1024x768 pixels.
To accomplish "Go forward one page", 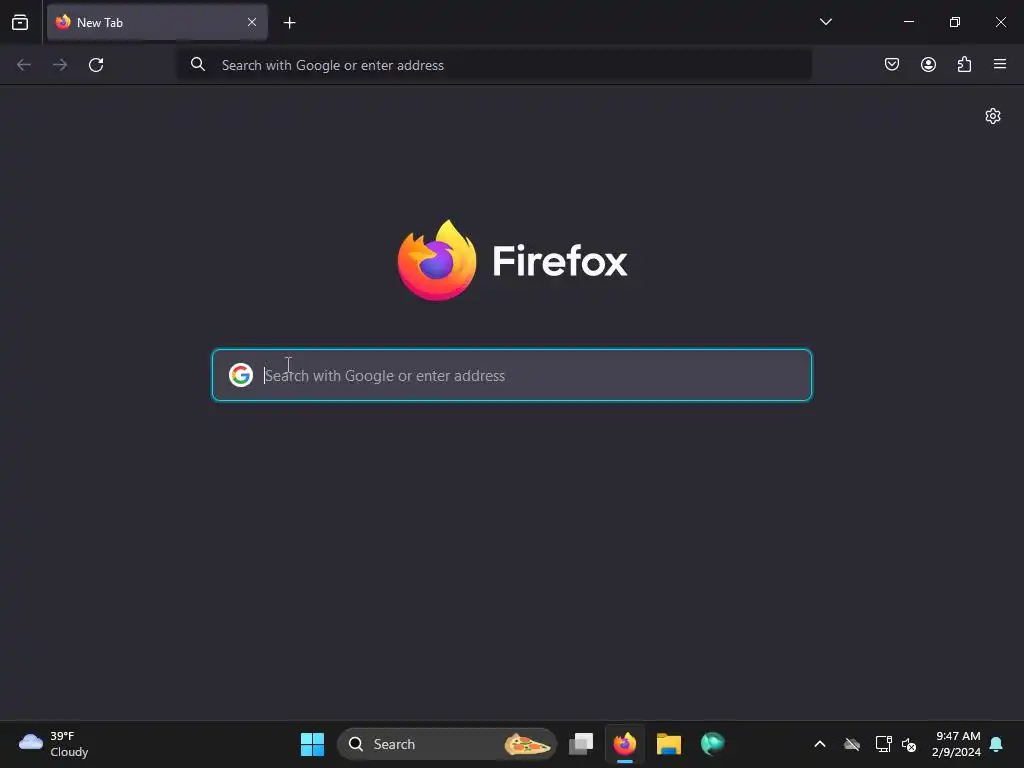I will pyautogui.click(x=60, y=65).
